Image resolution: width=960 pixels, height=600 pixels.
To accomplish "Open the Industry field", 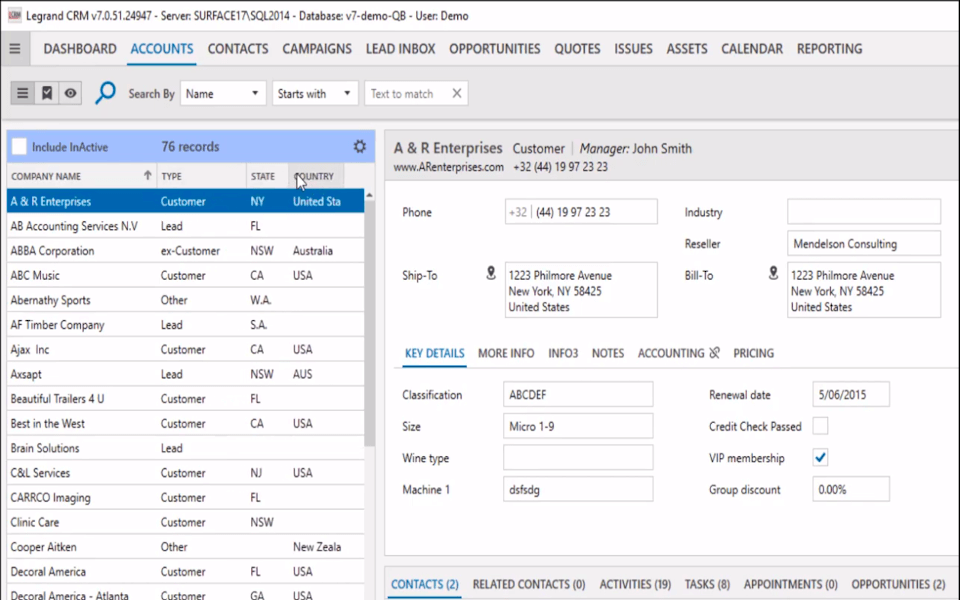I will pyautogui.click(x=864, y=212).
